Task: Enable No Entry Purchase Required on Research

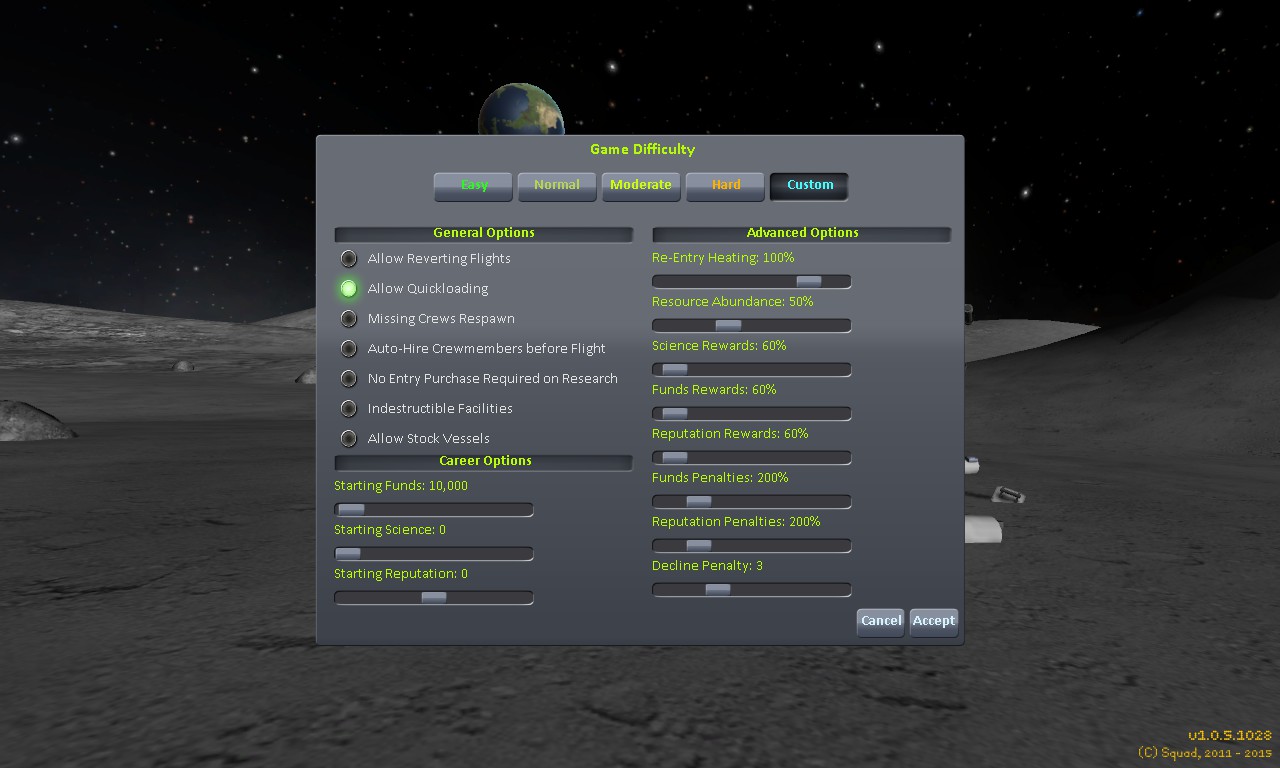Action: pyautogui.click(x=348, y=378)
